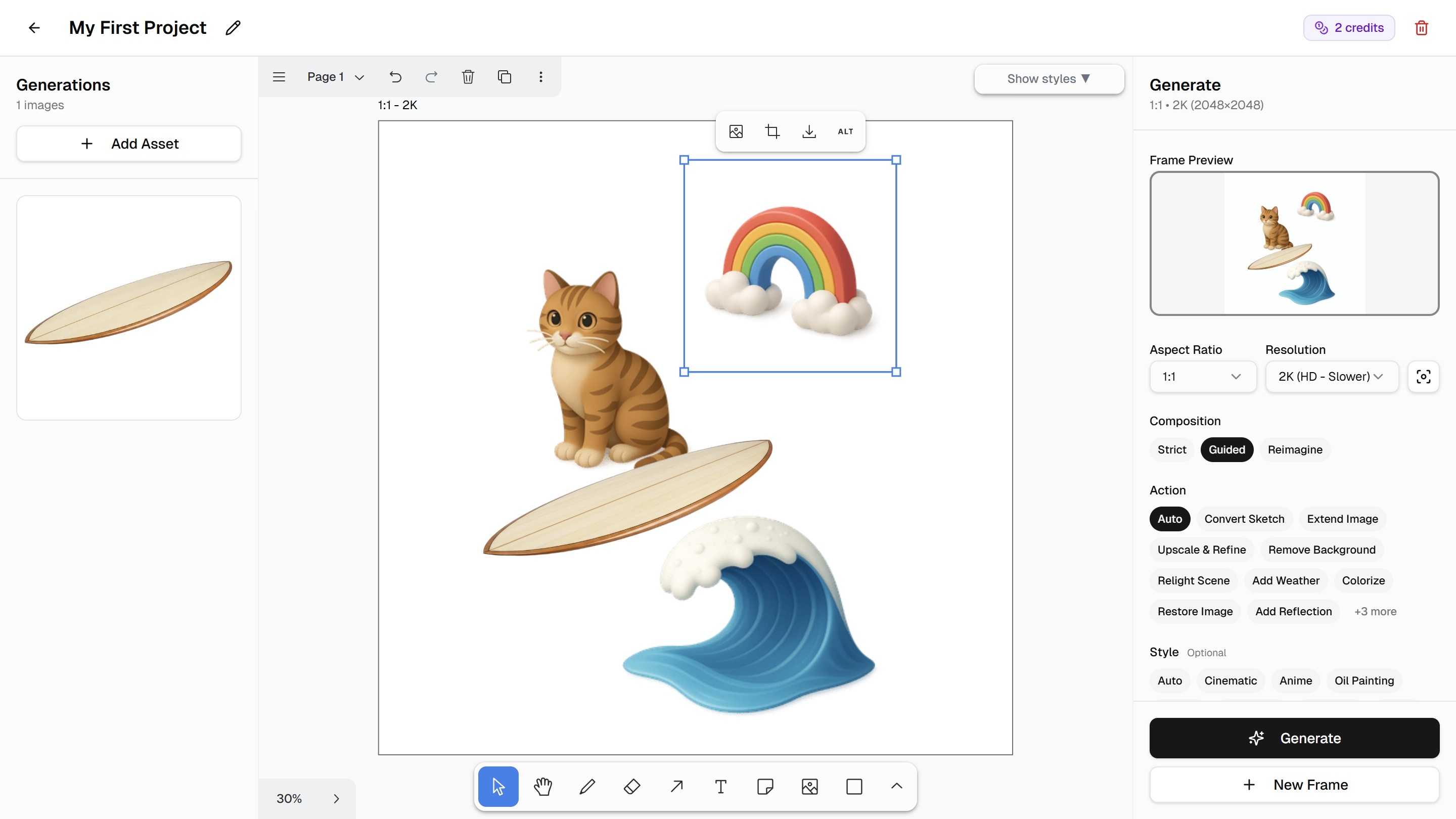This screenshot has width=1456, height=819.
Task: Click the Add Asset button
Action: point(129,144)
